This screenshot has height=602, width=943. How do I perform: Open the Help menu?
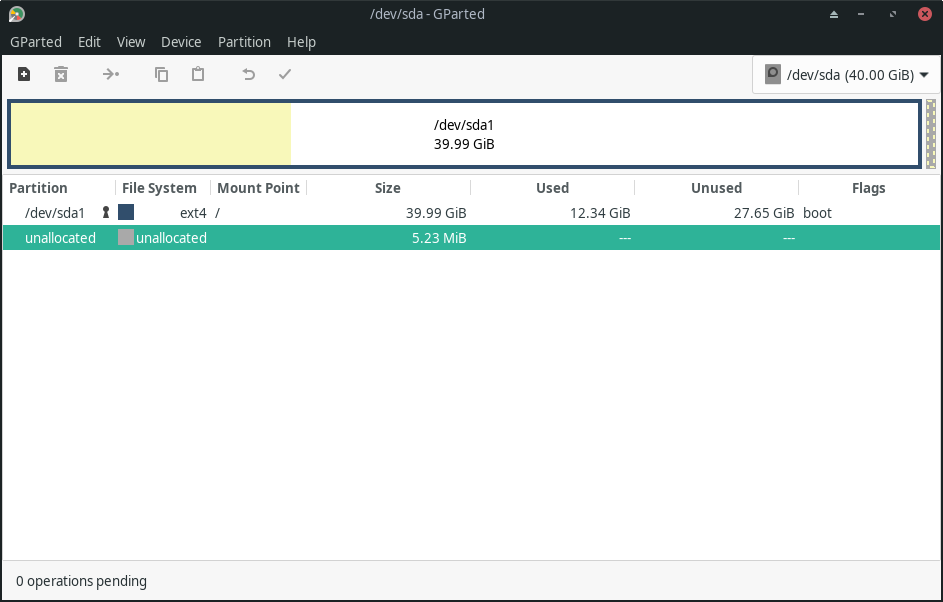tap(302, 42)
